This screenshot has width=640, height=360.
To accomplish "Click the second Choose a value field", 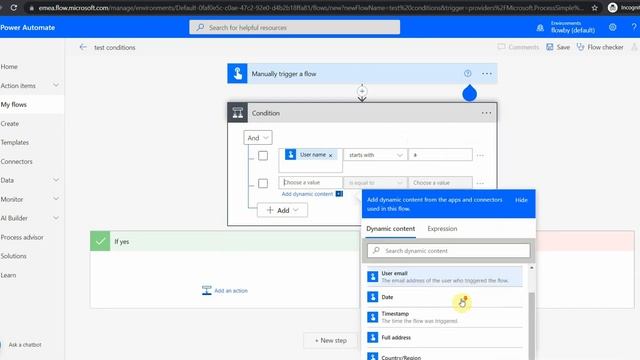I will tap(440, 182).
